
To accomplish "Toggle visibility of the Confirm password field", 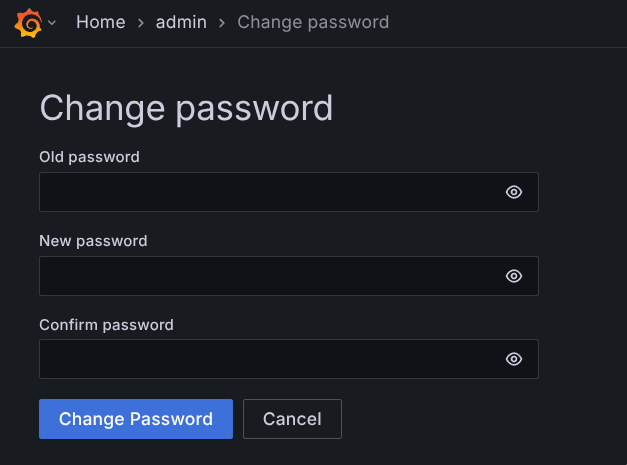I will pos(514,360).
